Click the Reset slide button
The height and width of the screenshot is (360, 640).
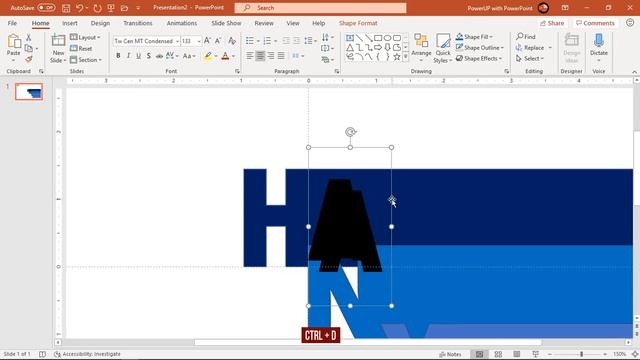pos(81,48)
